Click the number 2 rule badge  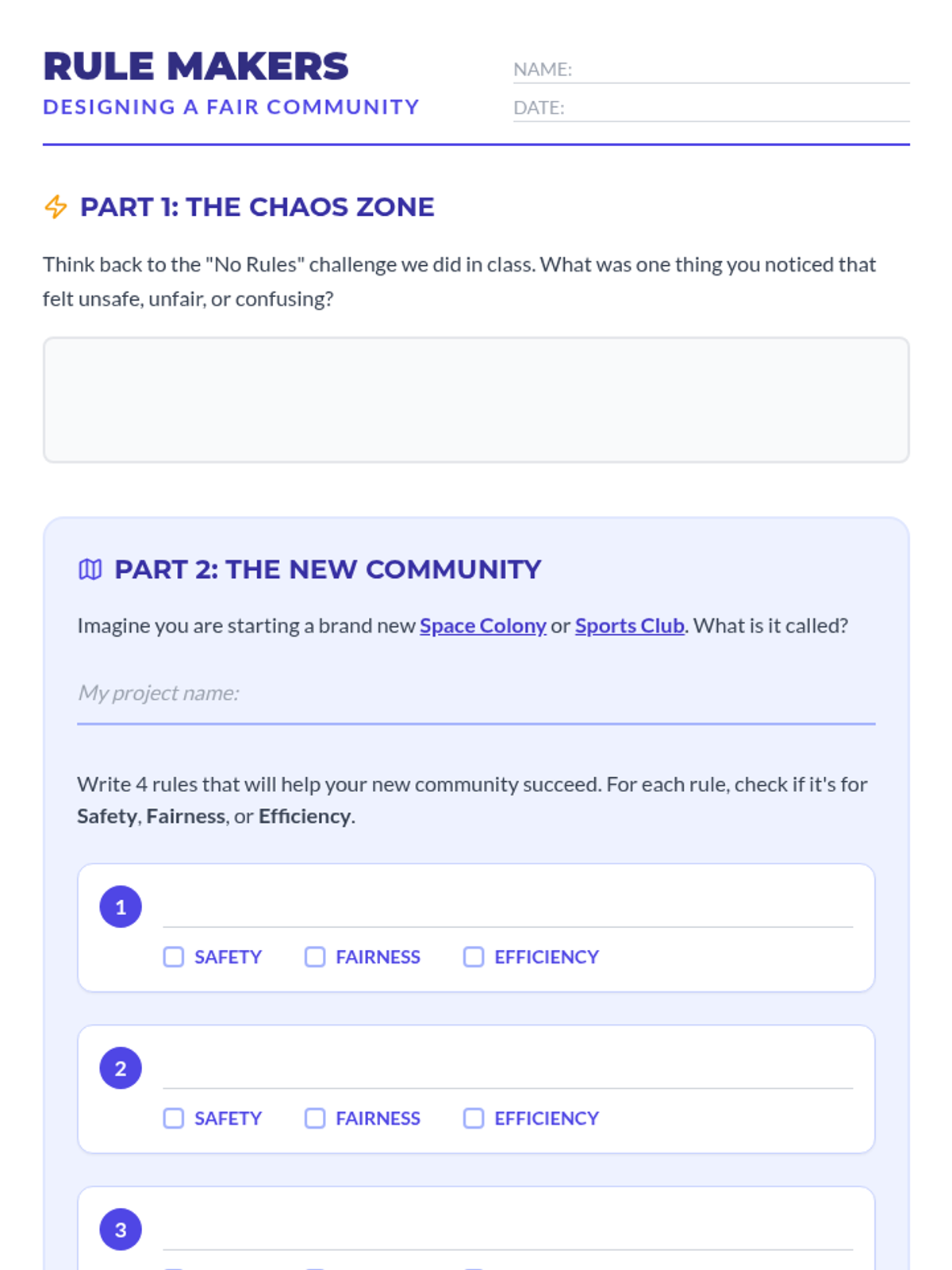(x=121, y=1068)
